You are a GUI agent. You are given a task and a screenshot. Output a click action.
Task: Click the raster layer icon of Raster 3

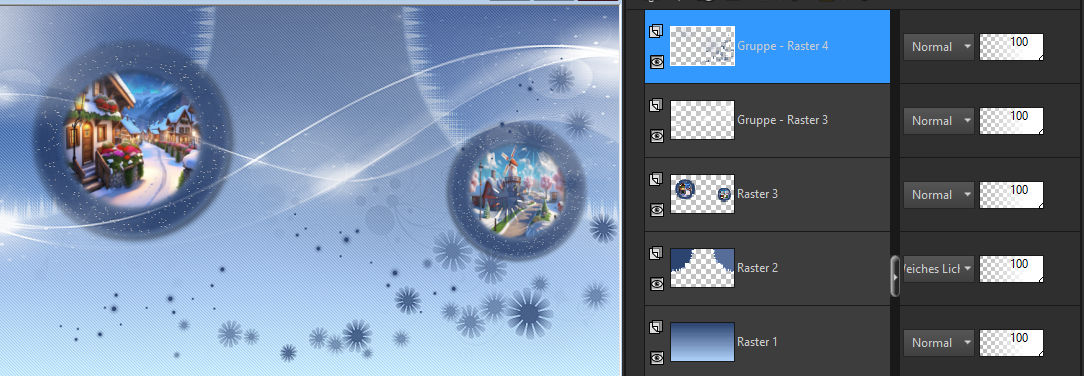[x=657, y=179]
